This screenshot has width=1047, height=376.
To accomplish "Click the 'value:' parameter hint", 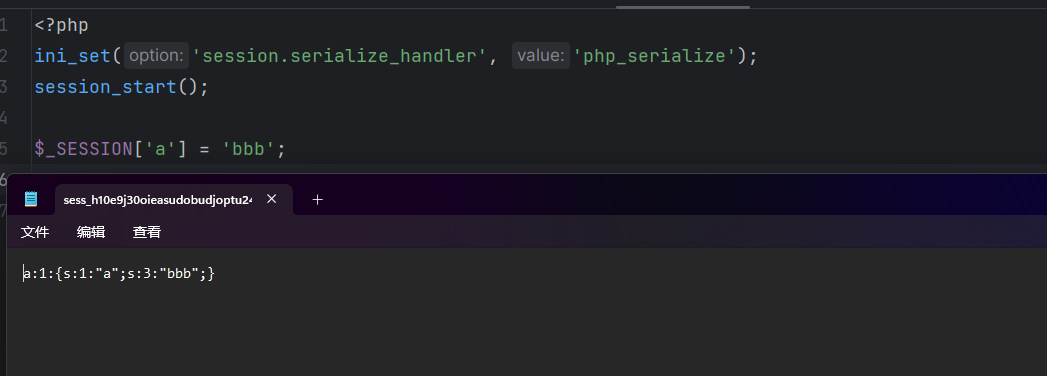I will pos(541,55).
